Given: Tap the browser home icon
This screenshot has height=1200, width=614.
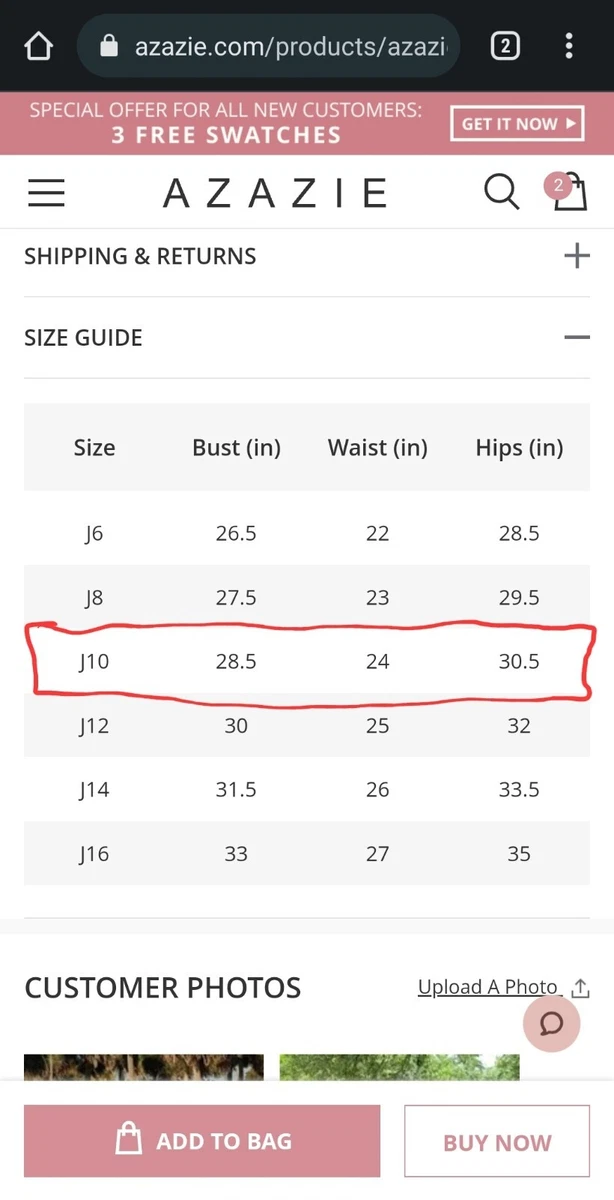Looking at the screenshot, I should tap(37, 46).
